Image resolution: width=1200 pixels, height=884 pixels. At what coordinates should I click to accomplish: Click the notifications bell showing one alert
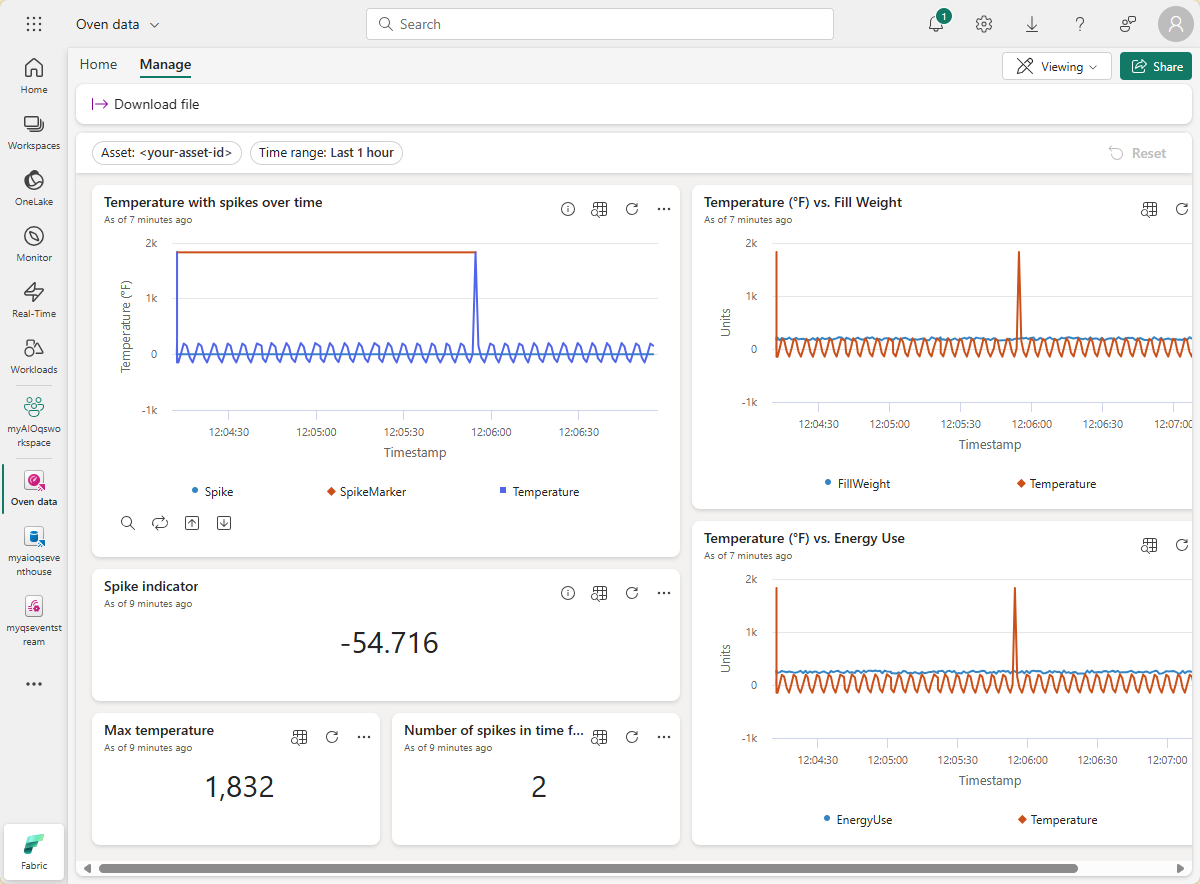[933, 24]
